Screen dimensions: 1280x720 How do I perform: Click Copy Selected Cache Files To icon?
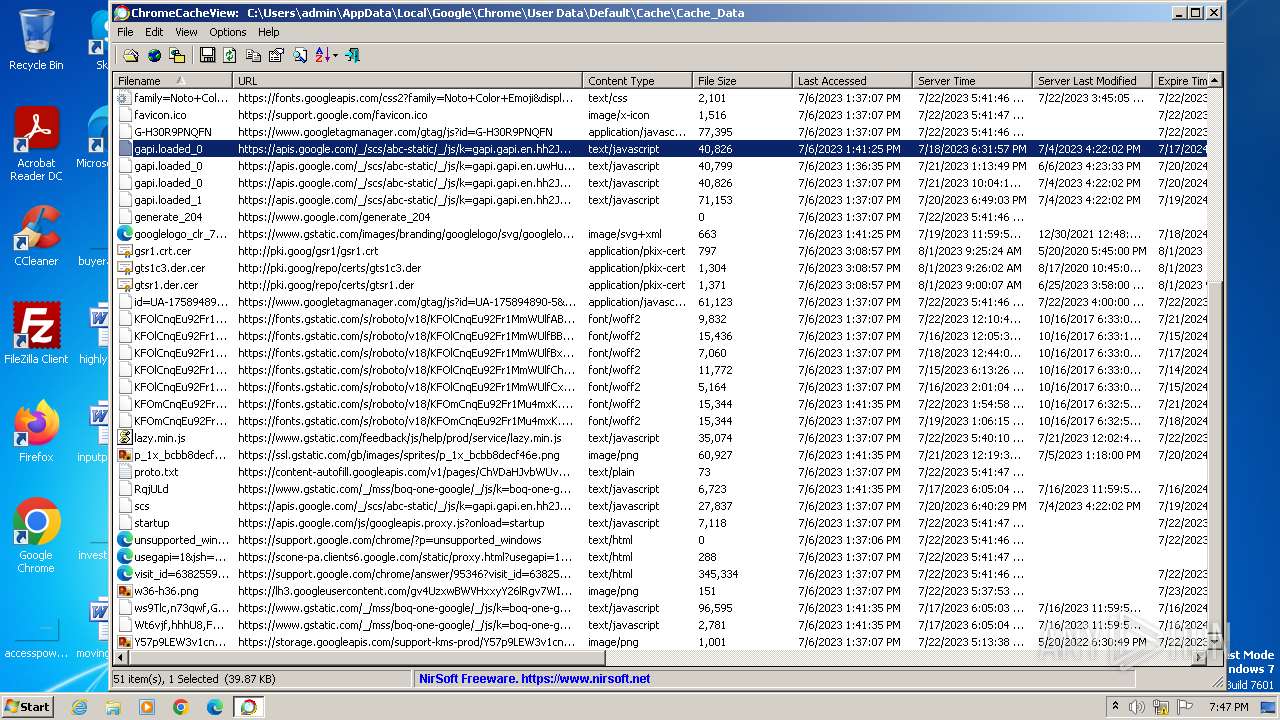(177, 56)
